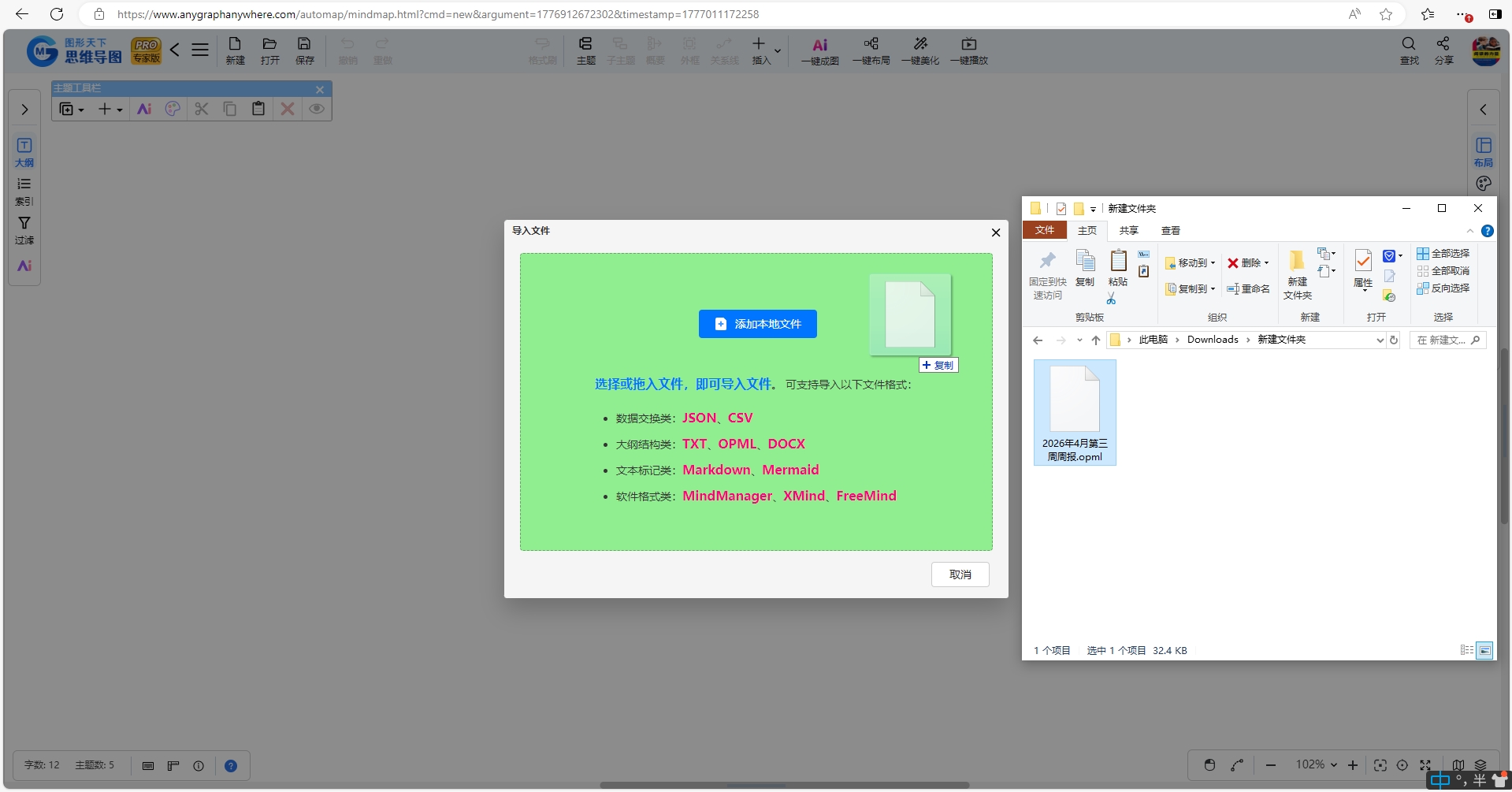The width and height of the screenshot is (1512, 792).
Task: Toggle the layers icon in bottom bar
Action: (1480, 765)
